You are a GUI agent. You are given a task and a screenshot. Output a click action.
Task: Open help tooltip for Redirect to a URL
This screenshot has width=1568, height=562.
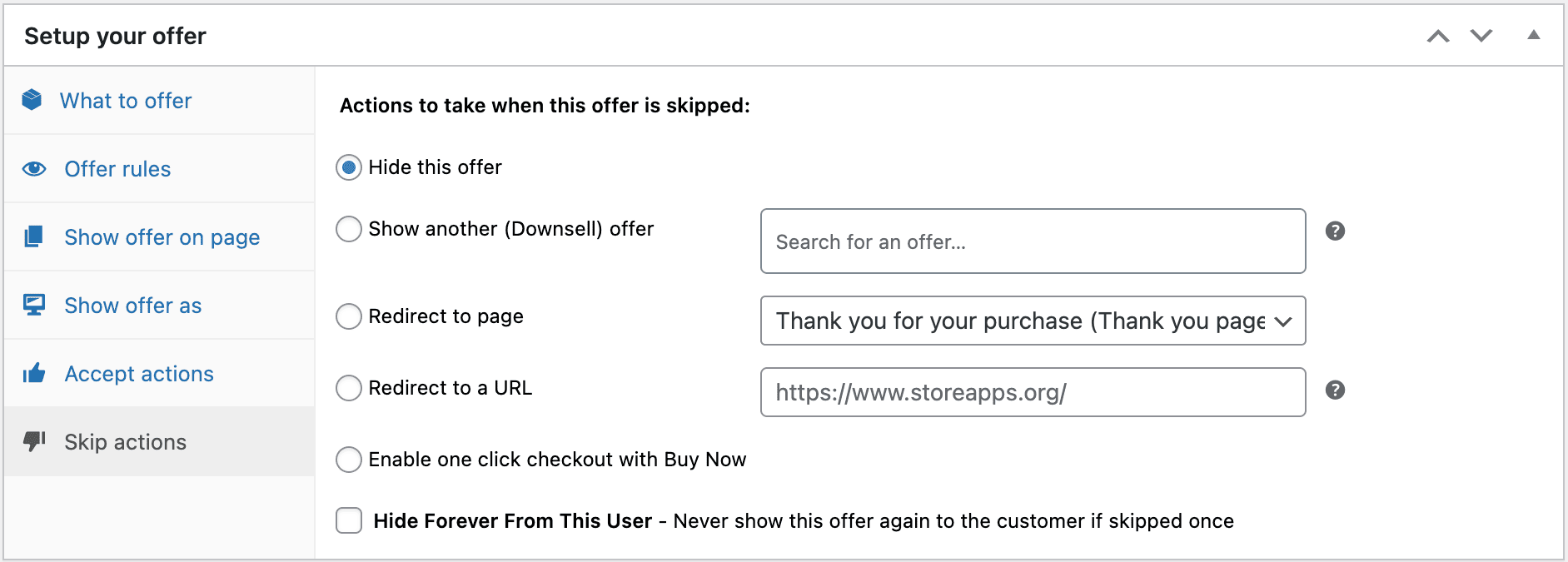pos(1335,390)
